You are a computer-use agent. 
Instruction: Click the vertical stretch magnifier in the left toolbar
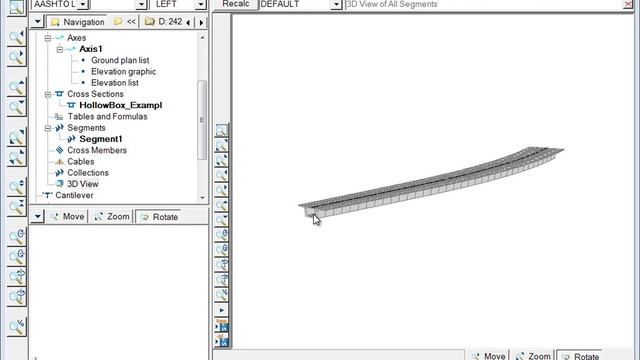click(x=16, y=187)
